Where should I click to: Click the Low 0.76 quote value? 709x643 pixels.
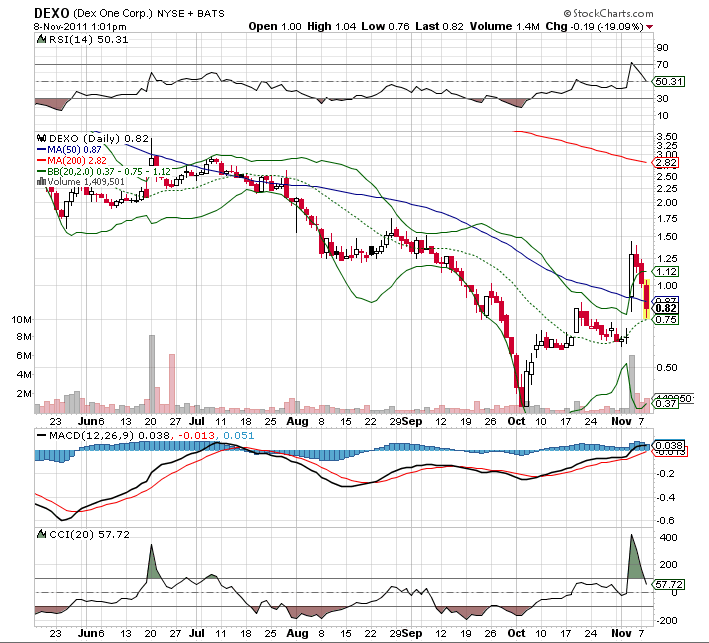coord(385,26)
